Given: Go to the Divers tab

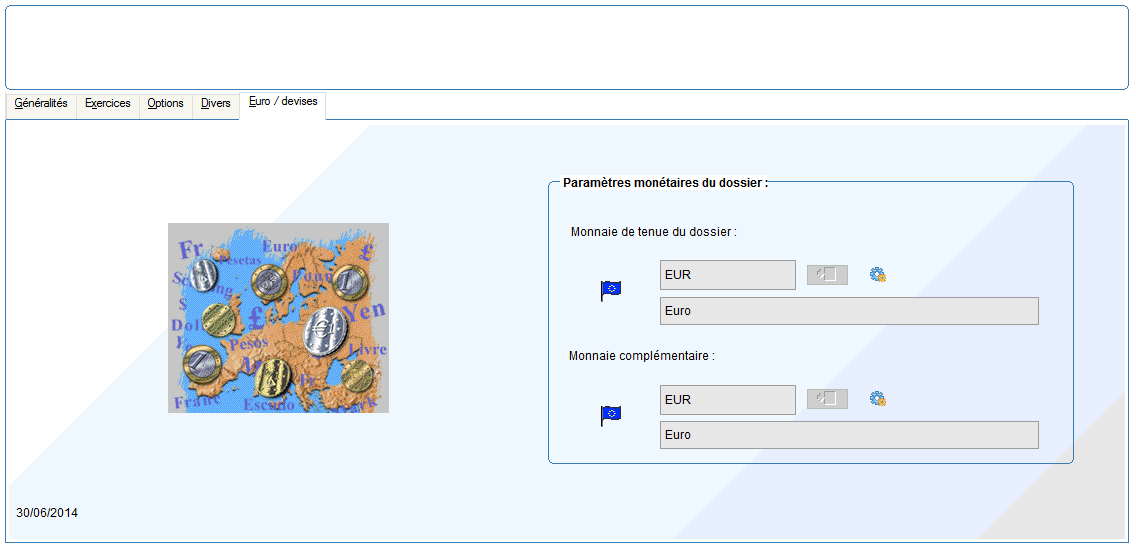Looking at the screenshot, I should pos(216,104).
